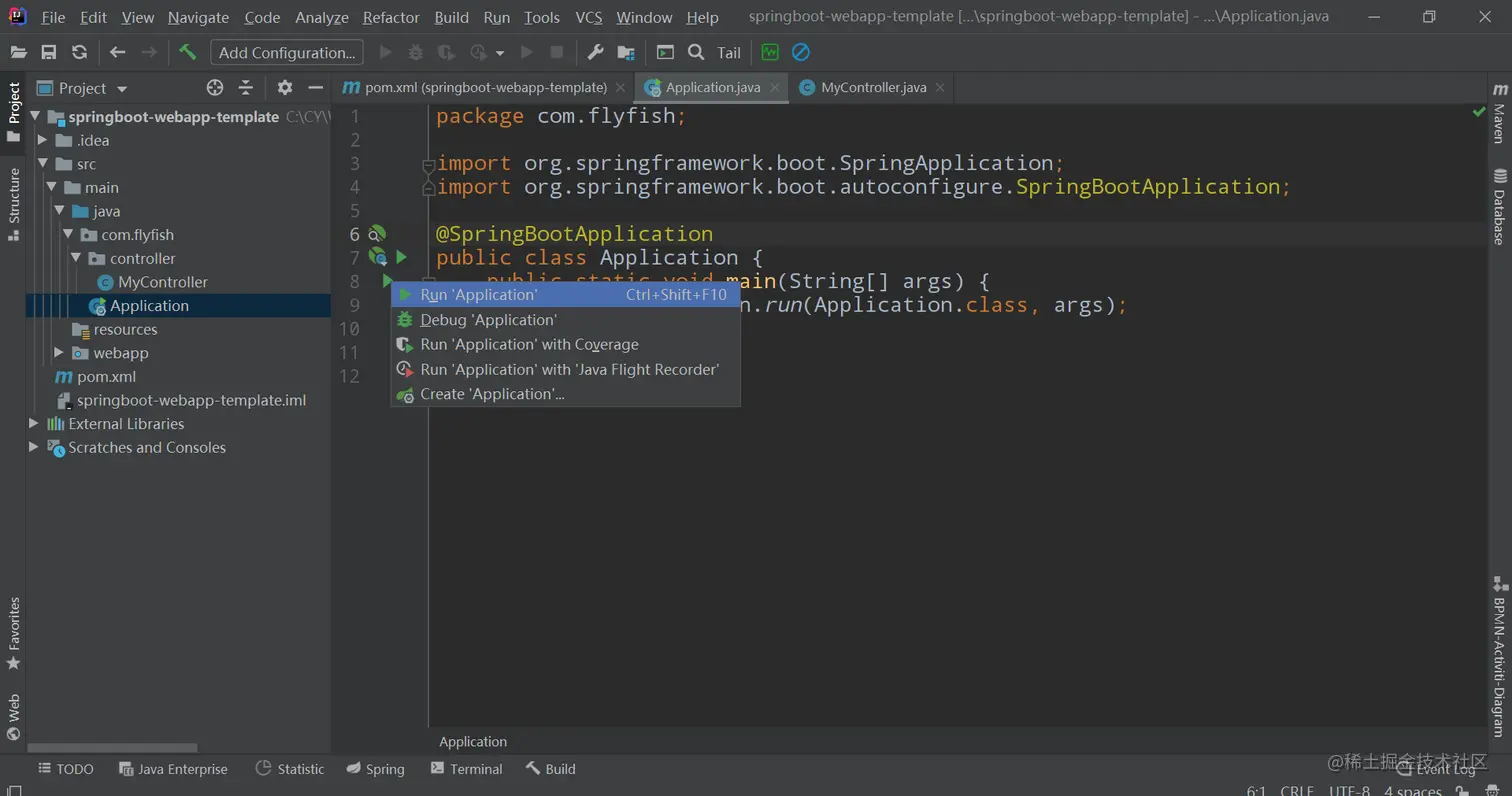Image resolution: width=1512 pixels, height=796 pixels.
Task: Open the Spring tool window
Action: point(376,769)
